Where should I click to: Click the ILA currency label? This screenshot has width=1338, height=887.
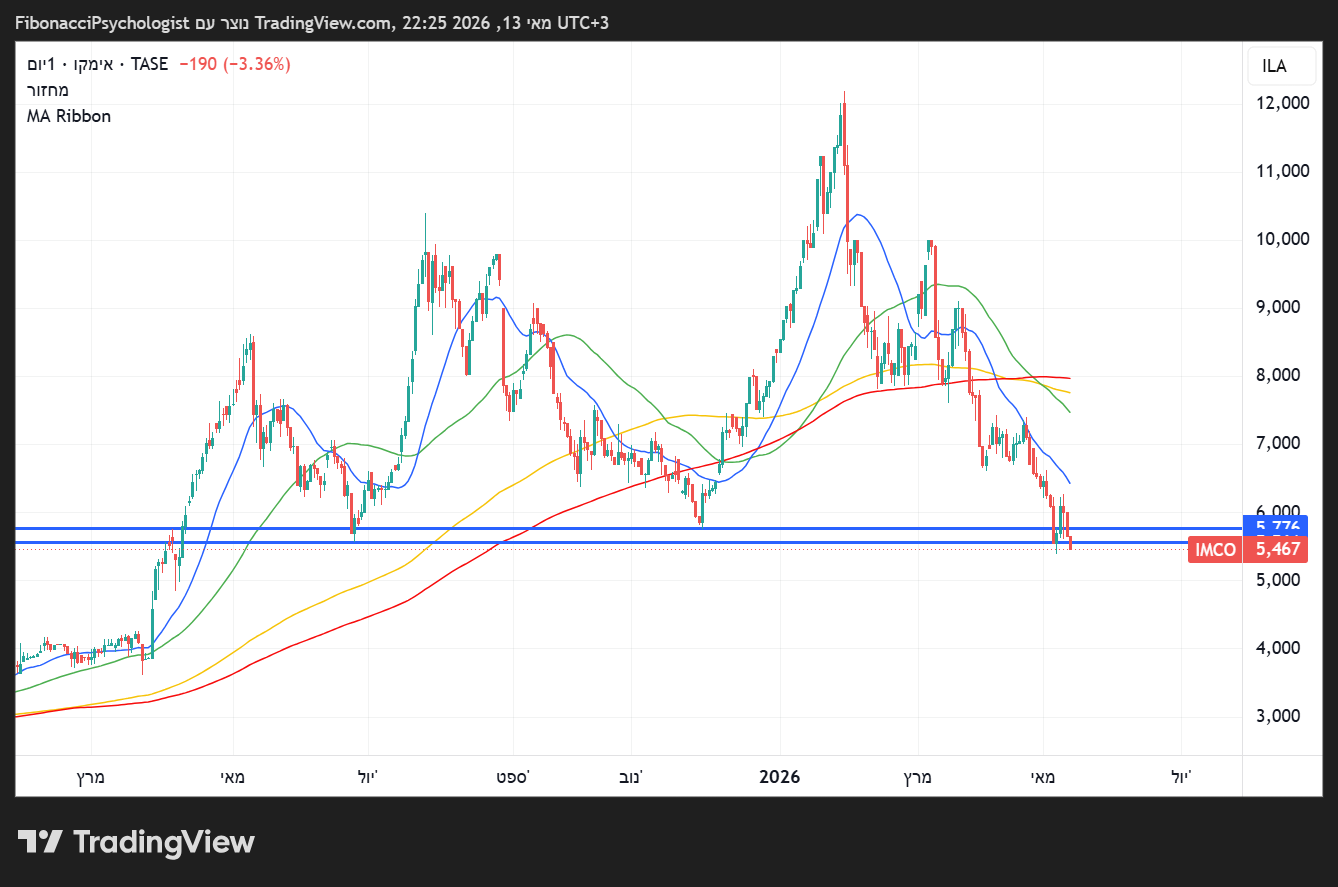1274,67
